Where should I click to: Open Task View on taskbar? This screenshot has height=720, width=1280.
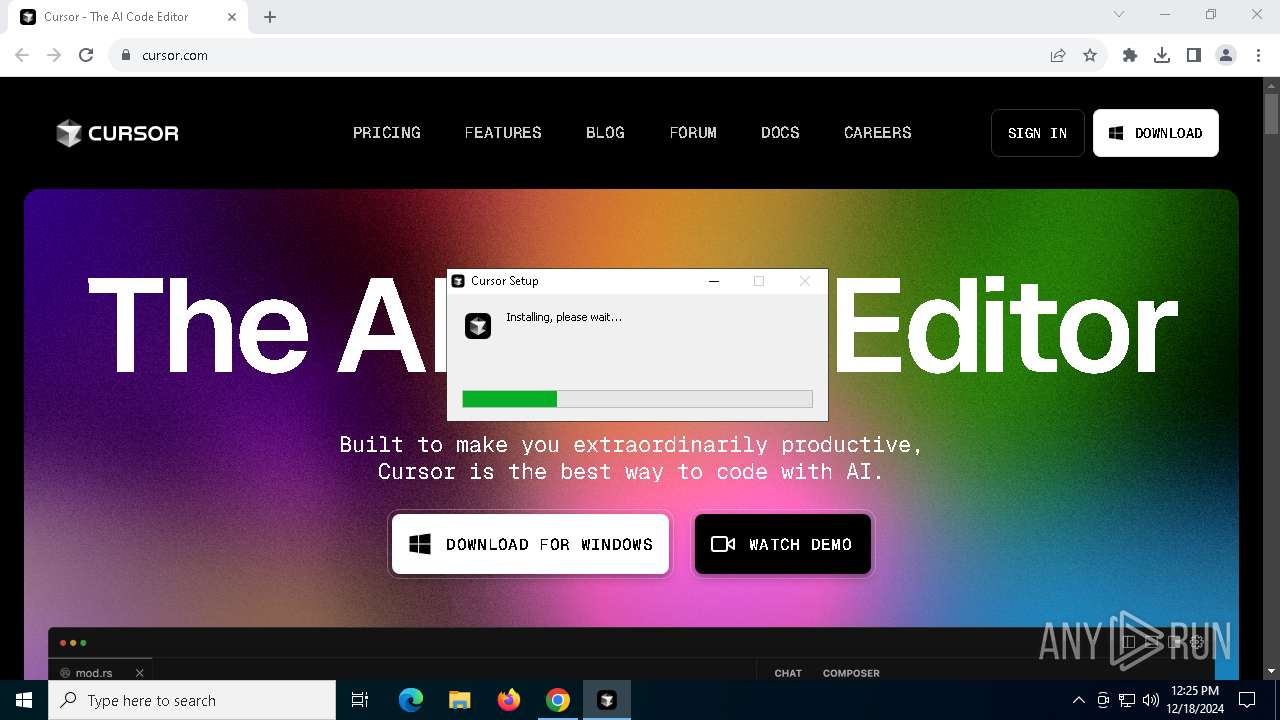[360, 700]
